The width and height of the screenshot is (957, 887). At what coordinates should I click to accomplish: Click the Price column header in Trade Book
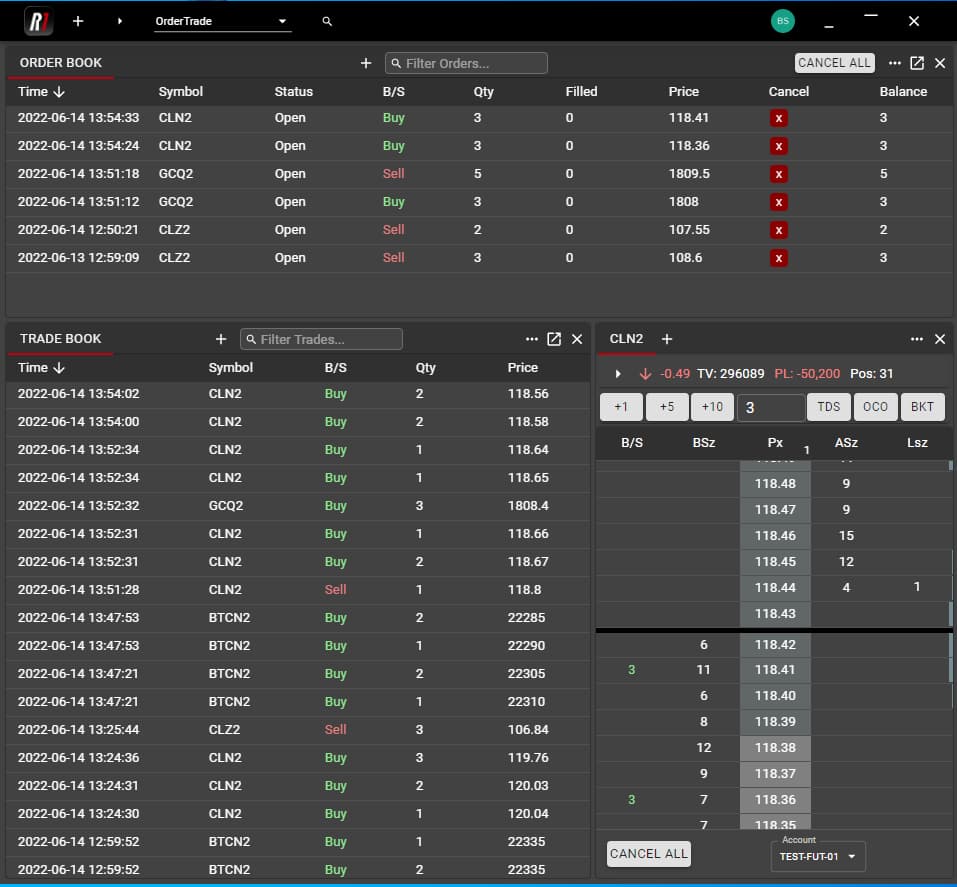click(522, 367)
